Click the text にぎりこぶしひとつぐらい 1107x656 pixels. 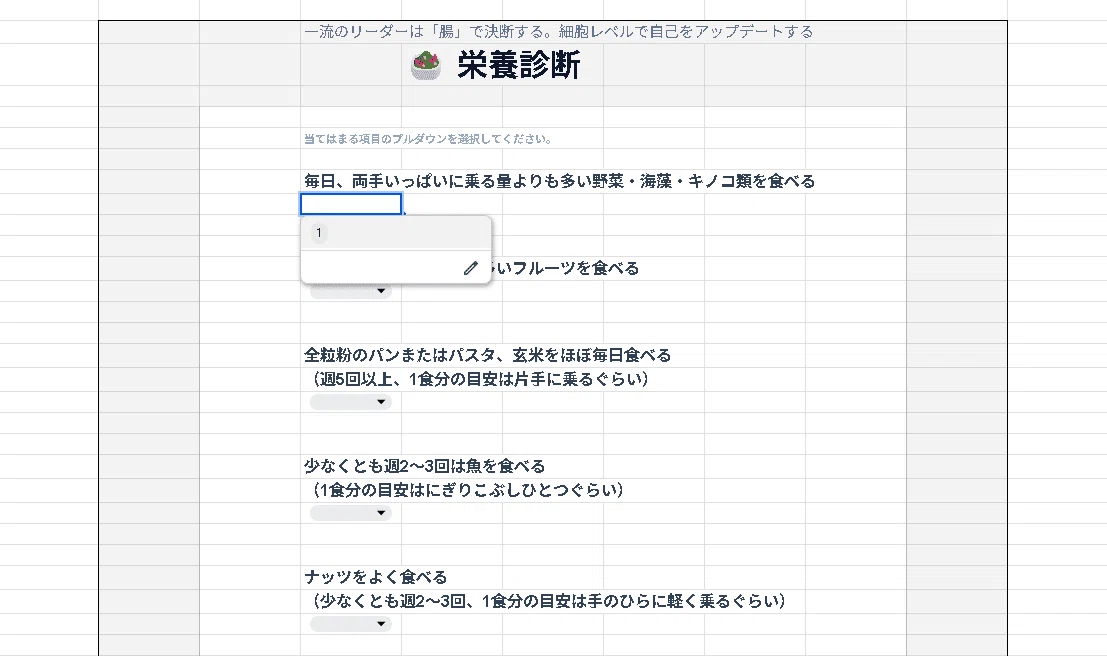(x=521, y=490)
